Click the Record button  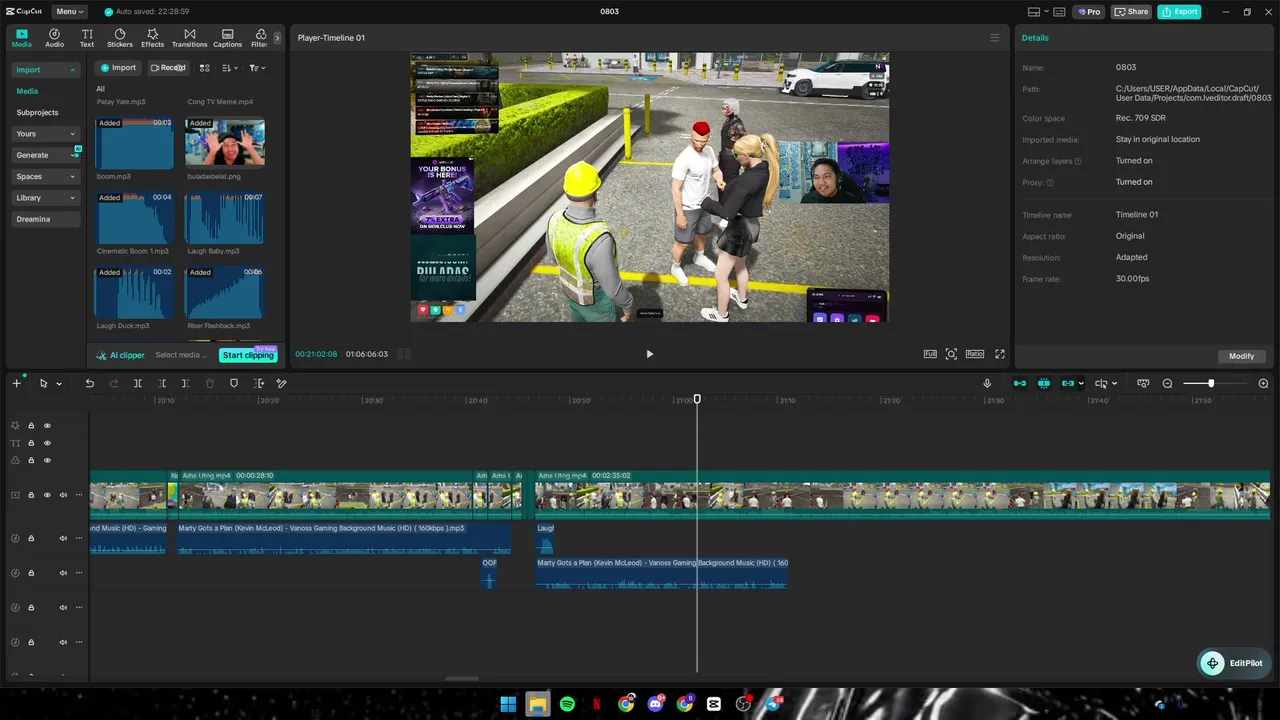[168, 68]
